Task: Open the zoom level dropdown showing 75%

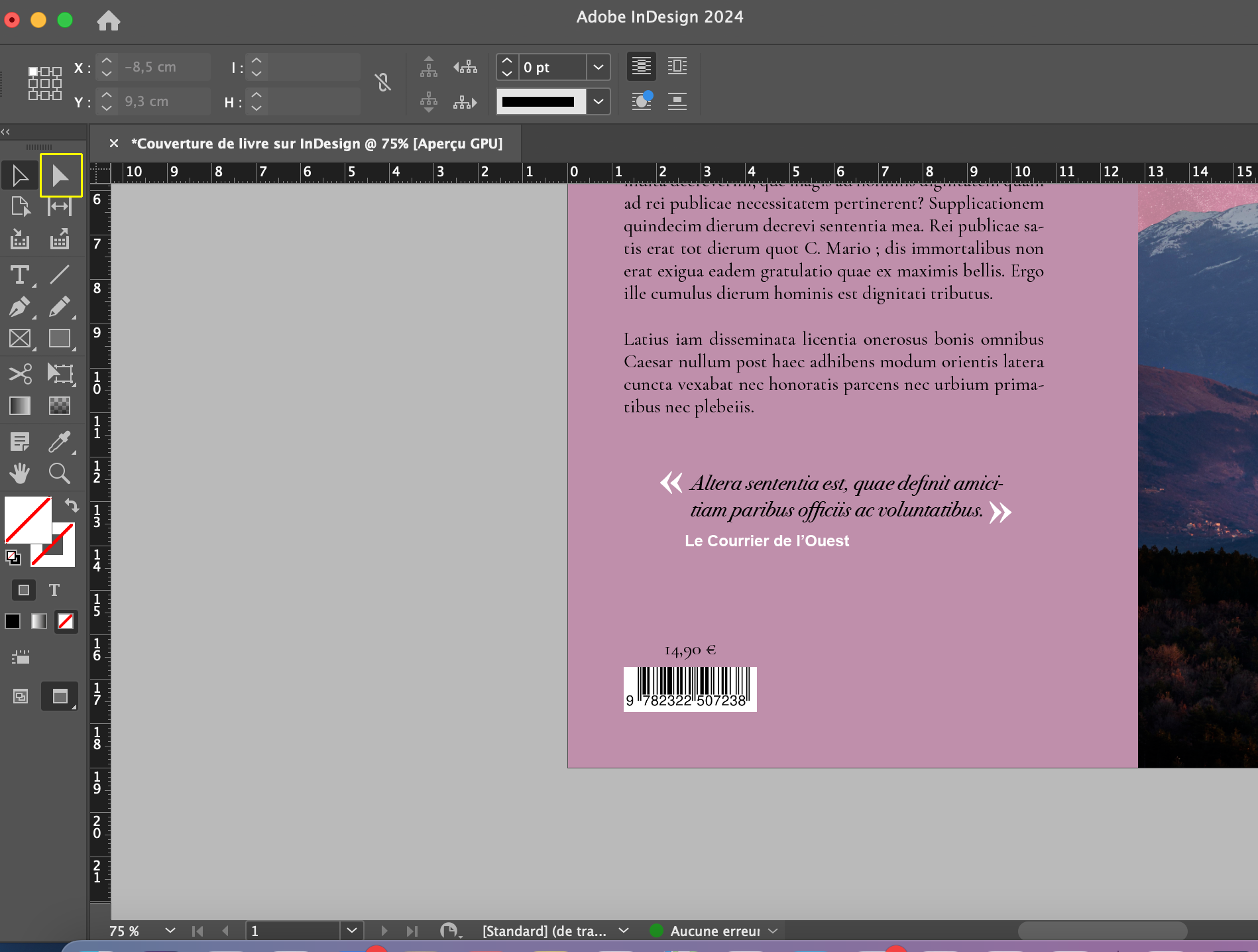Action: click(170, 931)
